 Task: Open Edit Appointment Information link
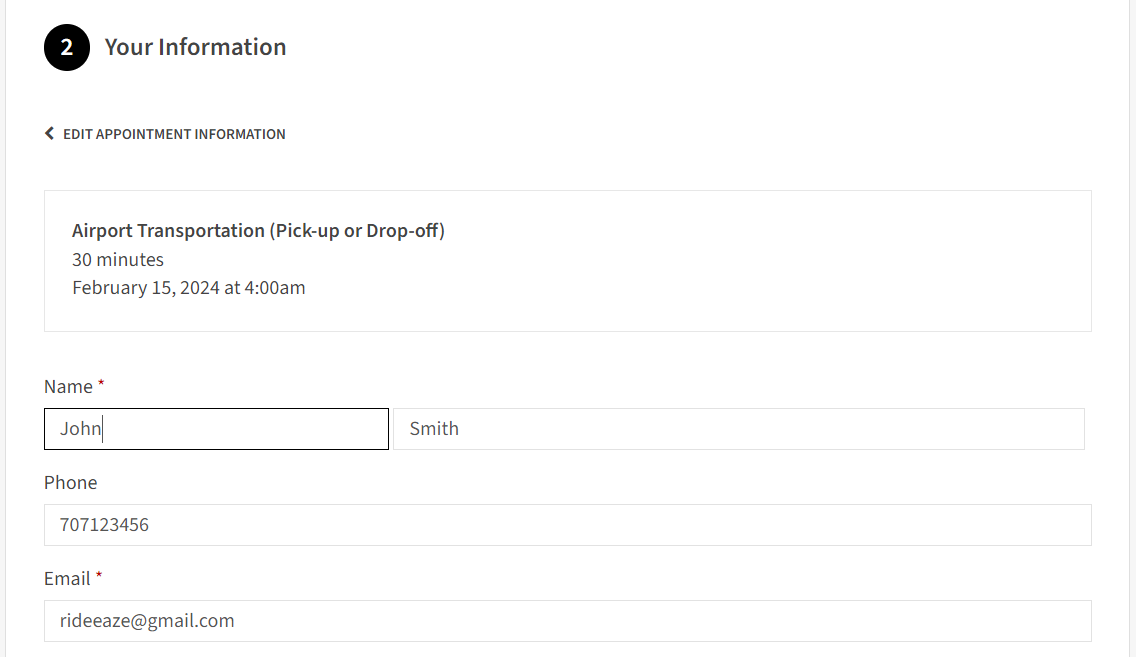click(x=174, y=134)
